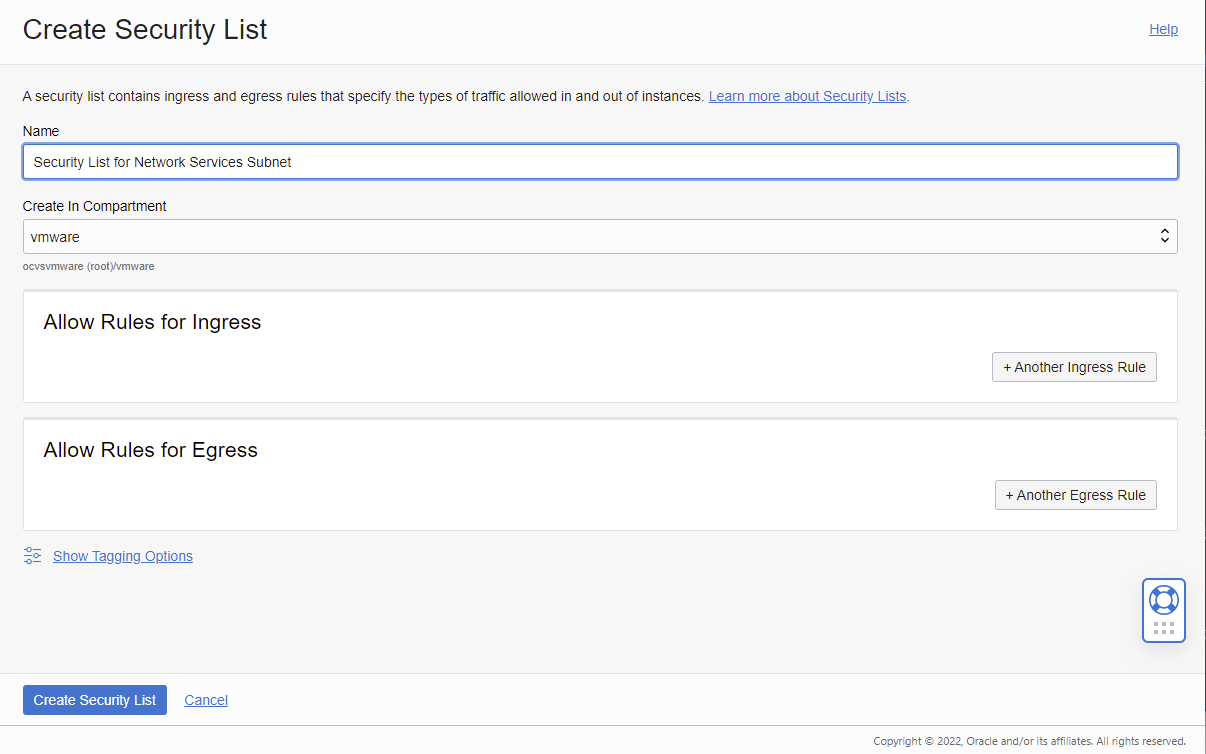This screenshot has width=1206, height=754.
Task: Add another ingress rule
Action: point(1074,367)
